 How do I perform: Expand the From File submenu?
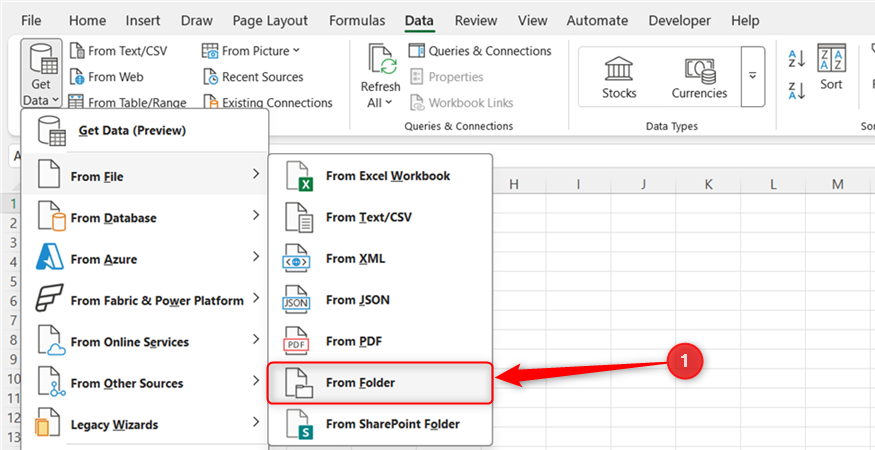pos(145,176)
